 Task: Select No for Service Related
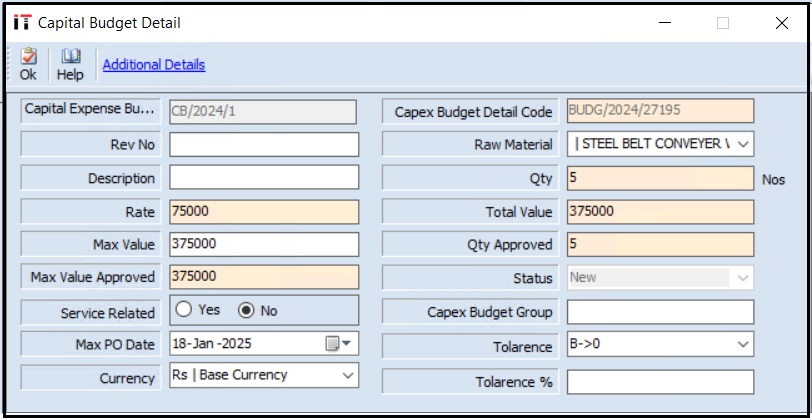[x=244, y=310]
